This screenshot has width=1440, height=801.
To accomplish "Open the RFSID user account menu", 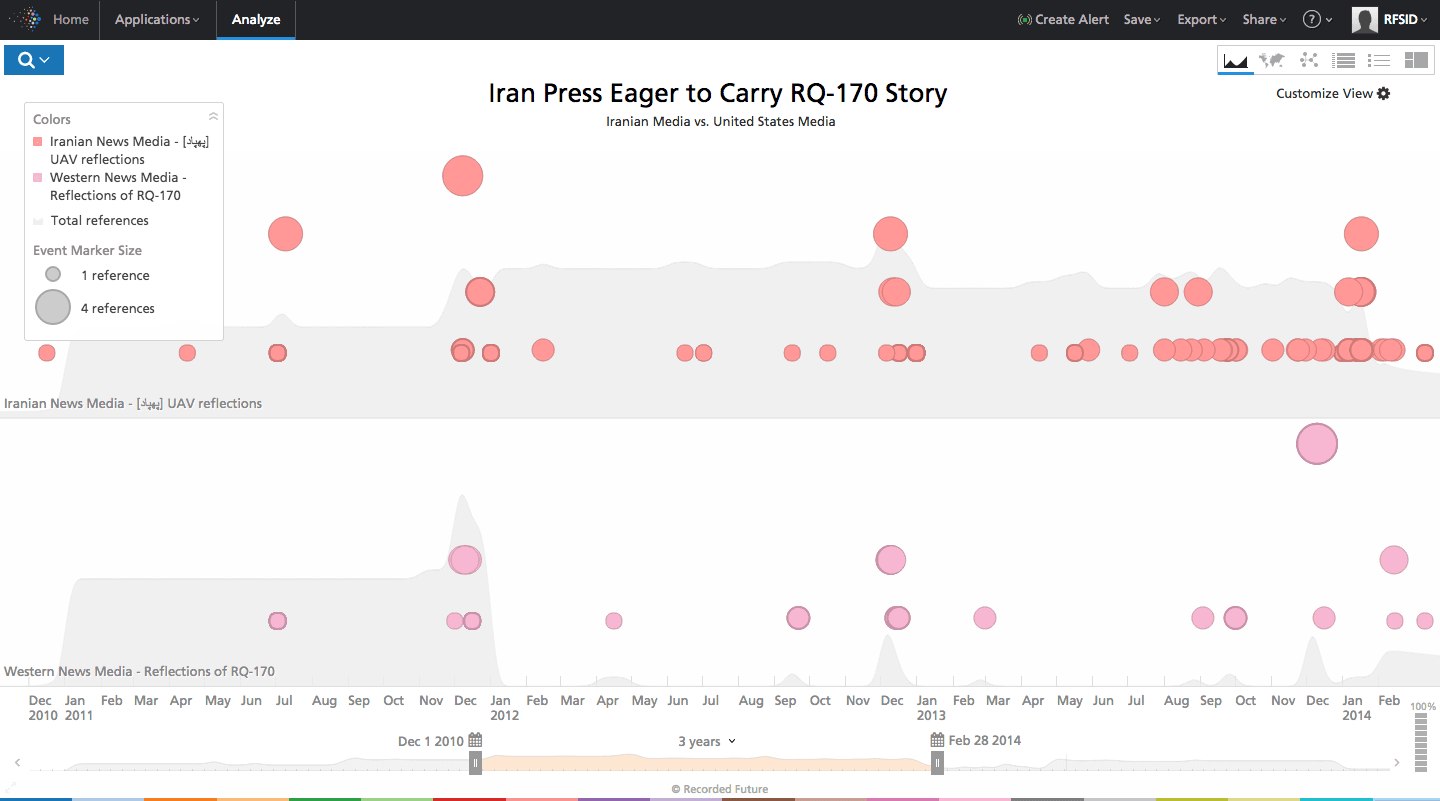I will [x=1390, y=19].
